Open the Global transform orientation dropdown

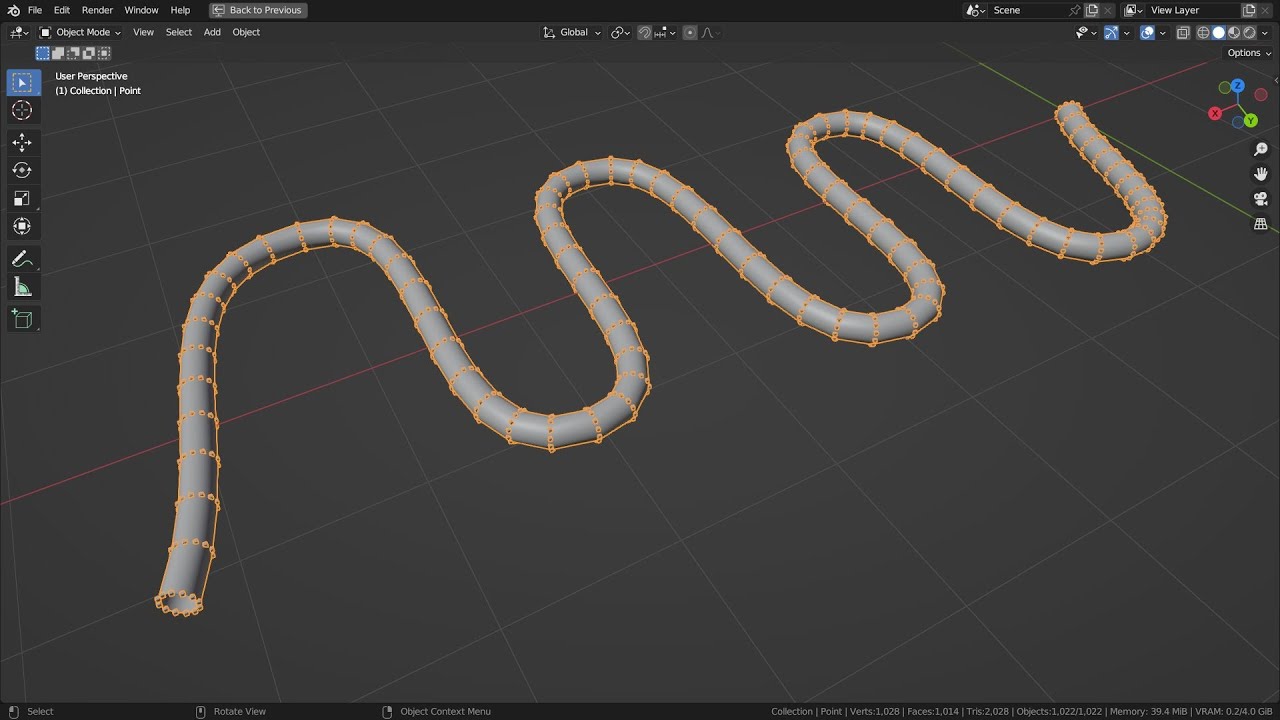(572, 32)
